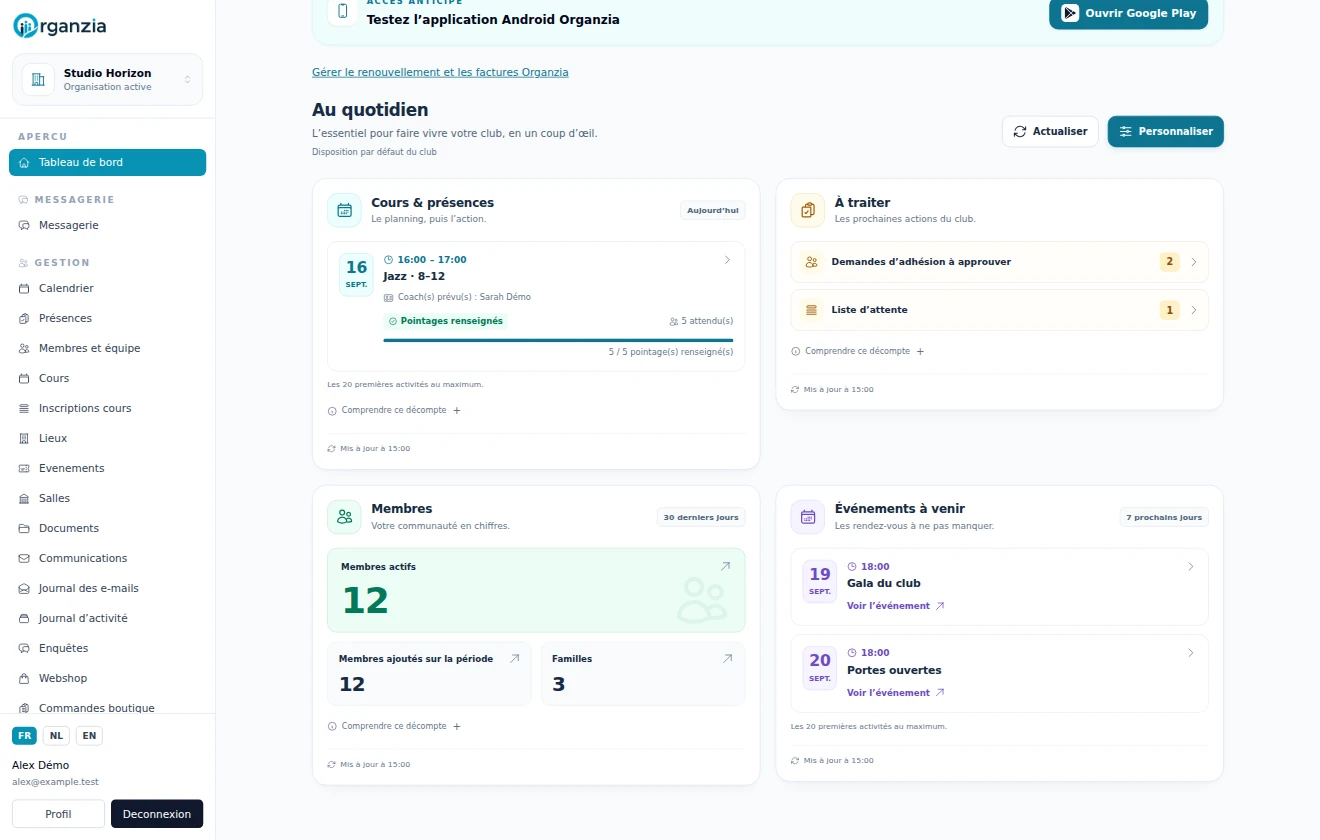
Task: Open Voir l'événement for Portes ouvertes
Action: click(895, 693)
